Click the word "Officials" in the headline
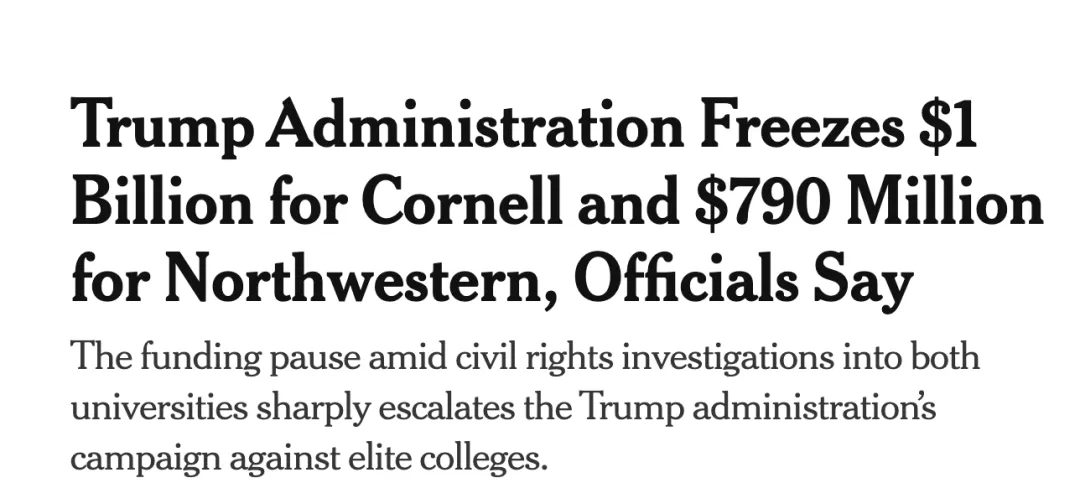 [686, 278]
